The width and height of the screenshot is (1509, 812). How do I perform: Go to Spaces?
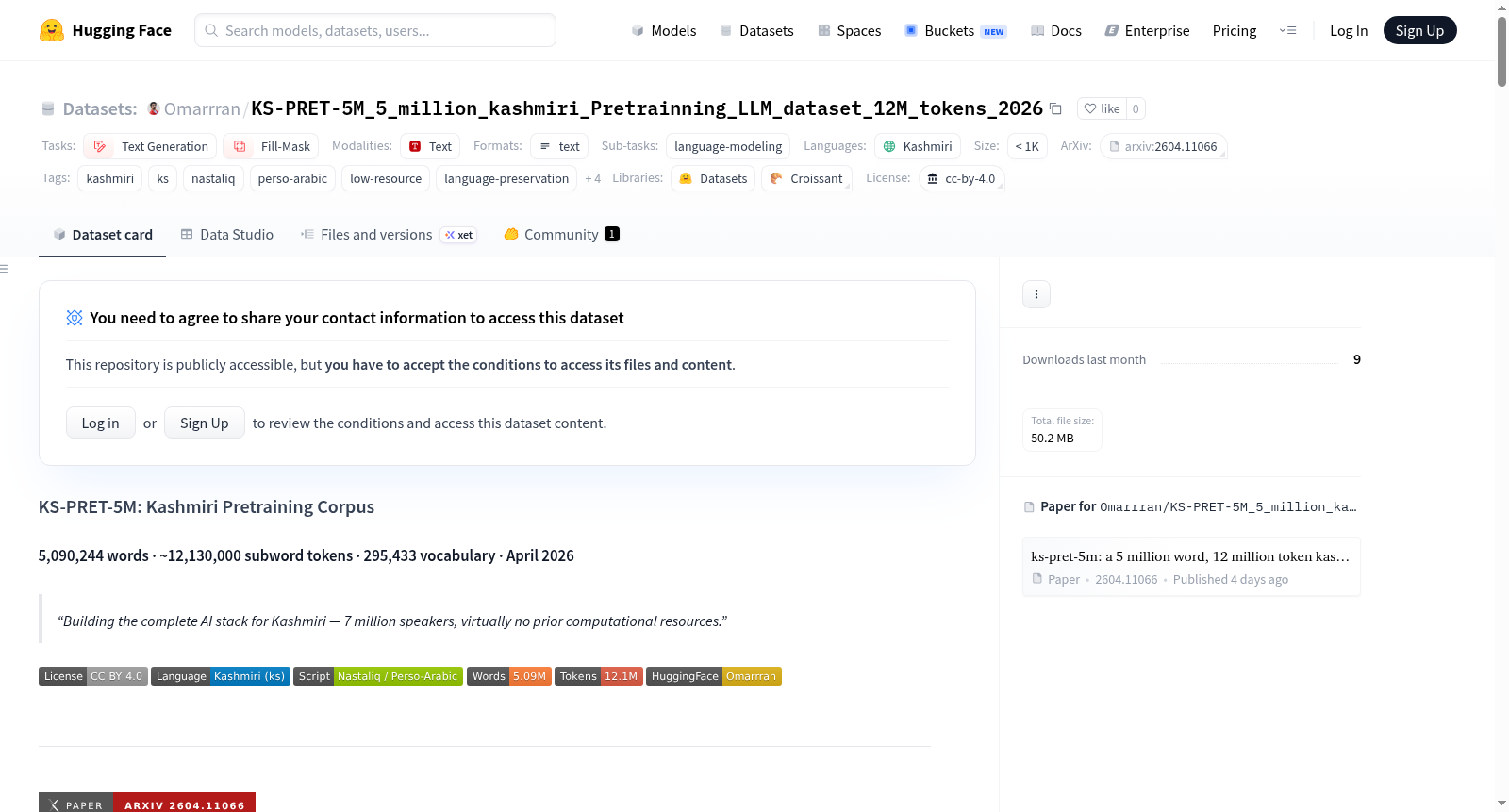(850, 30)
